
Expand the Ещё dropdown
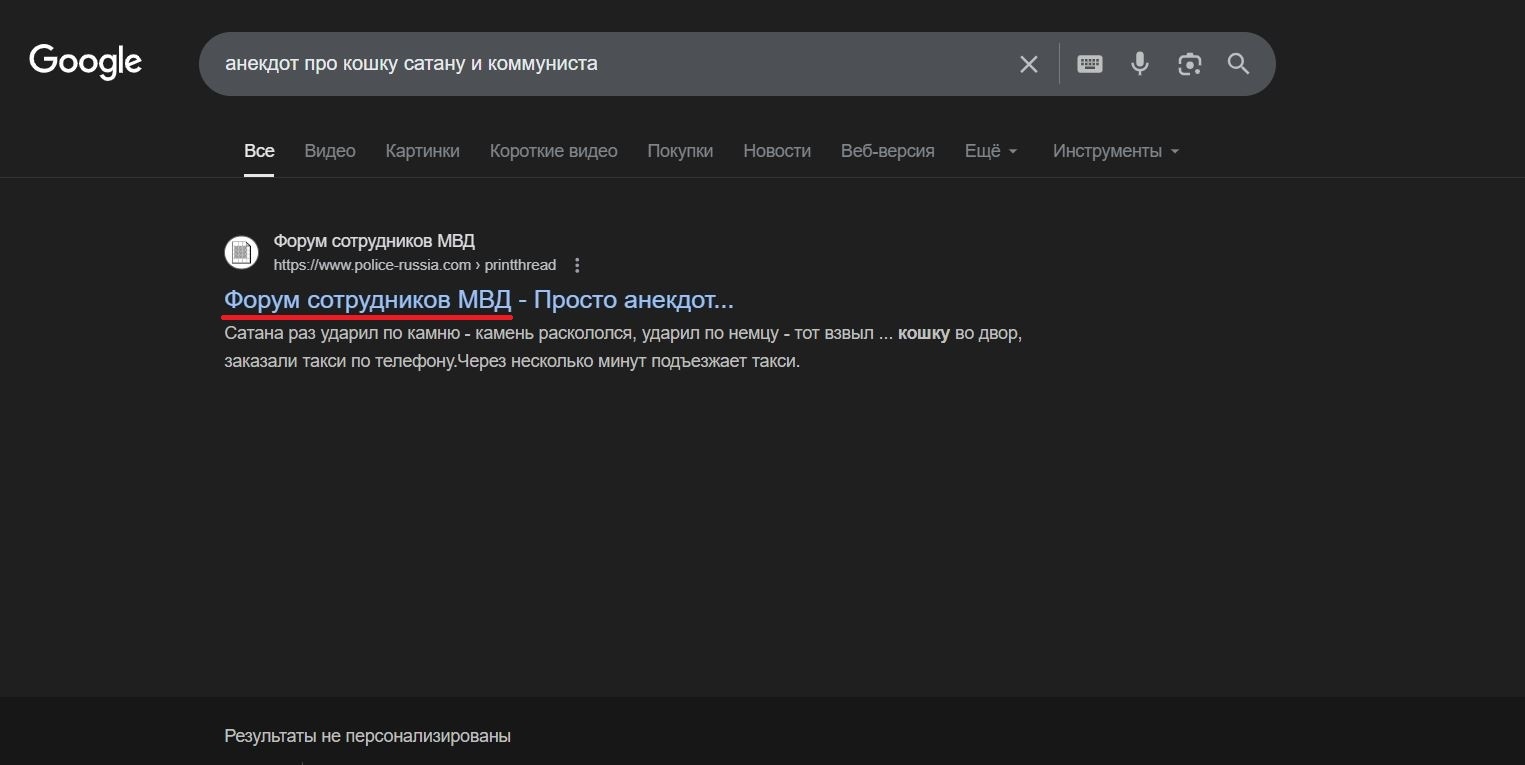990,151
